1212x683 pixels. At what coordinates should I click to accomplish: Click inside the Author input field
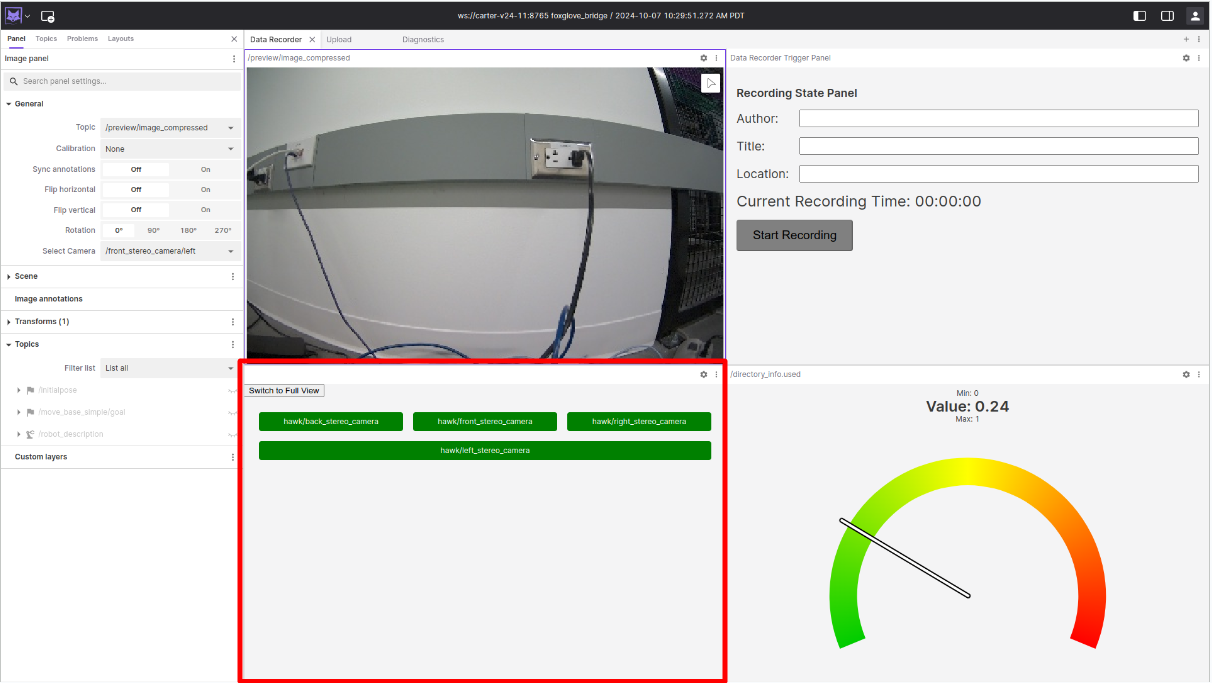(997, 117)
